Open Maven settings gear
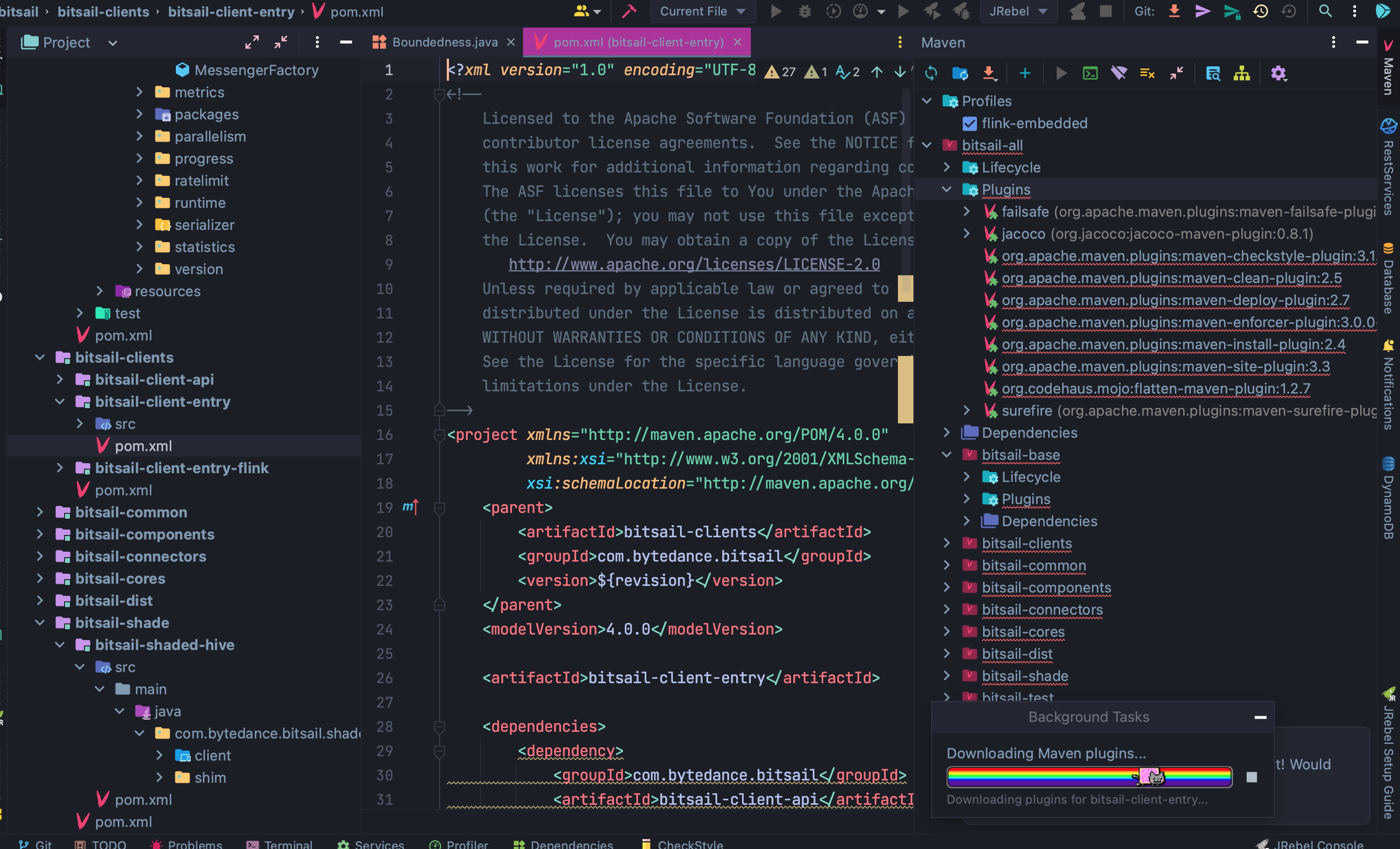Viewport: 1400px width, 849px height. click(1278, 74)
